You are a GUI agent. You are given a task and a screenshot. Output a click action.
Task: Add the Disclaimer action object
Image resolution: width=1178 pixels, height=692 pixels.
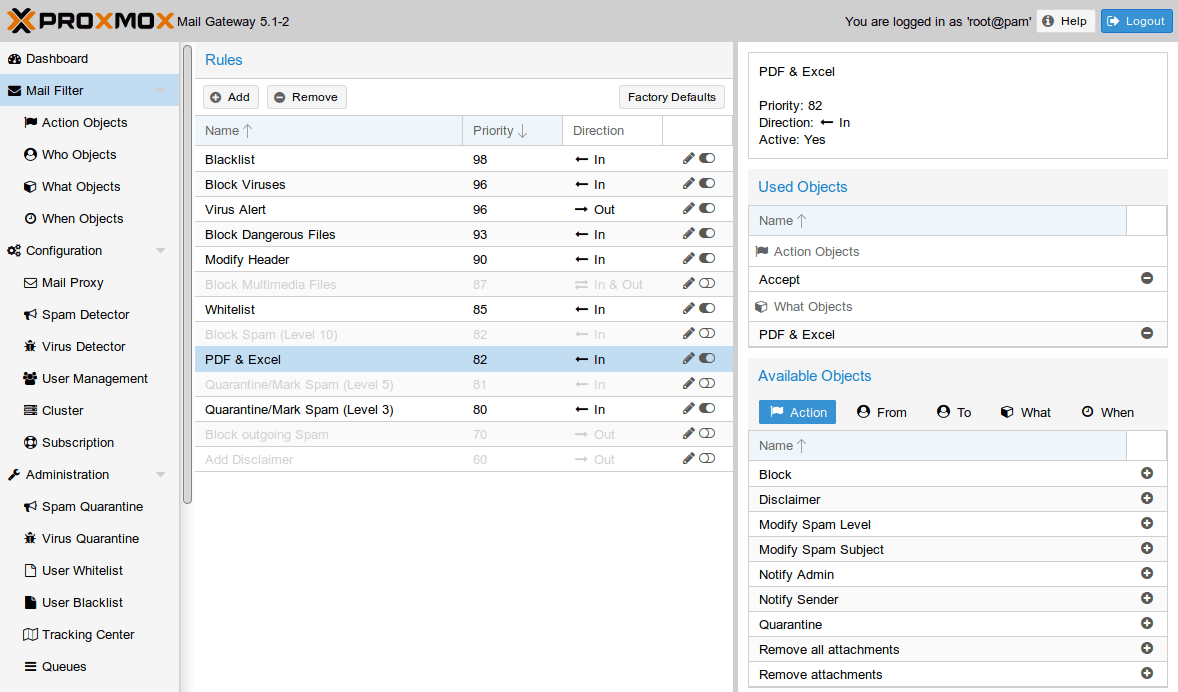click(x=1147, y=498)
